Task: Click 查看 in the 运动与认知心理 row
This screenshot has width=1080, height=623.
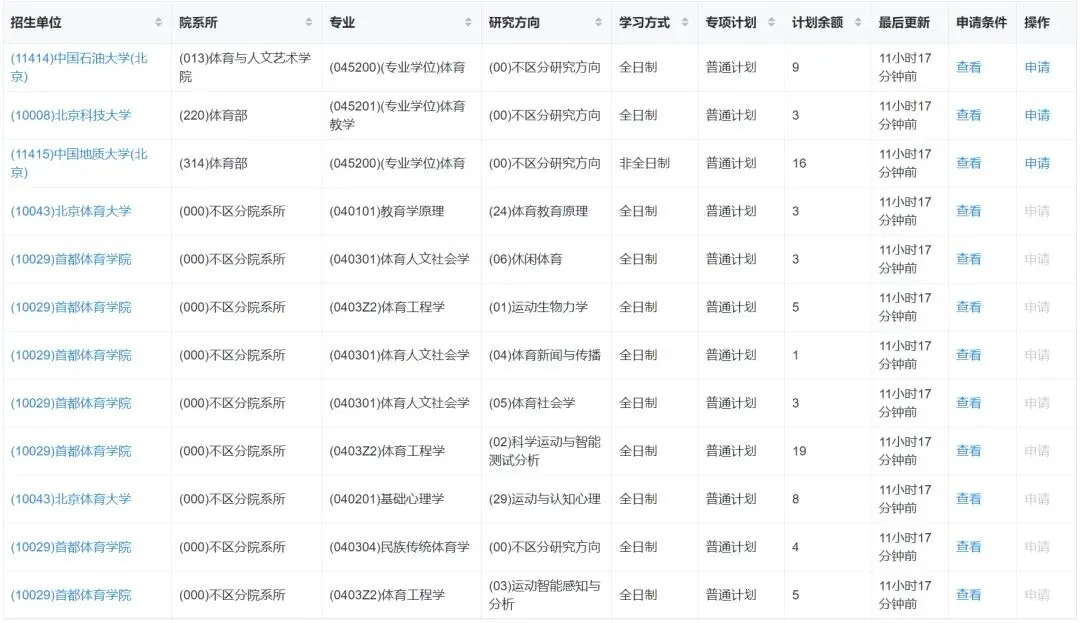Action: (x=968, y=499)
